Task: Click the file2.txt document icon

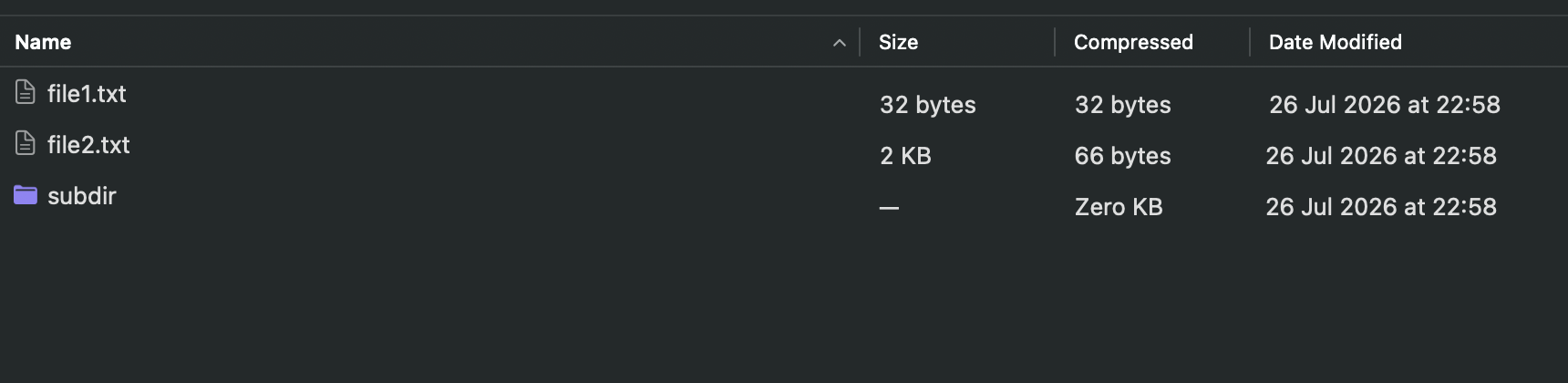Action: pos(26,143)
